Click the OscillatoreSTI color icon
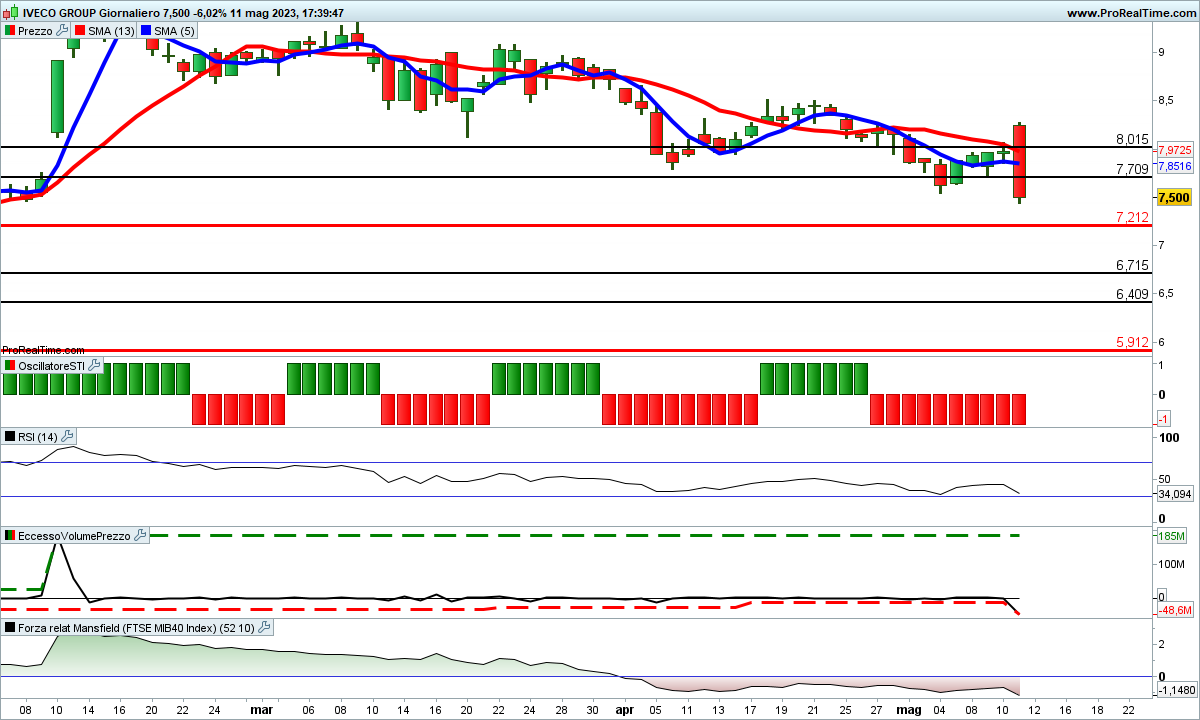This screenshot has height=720, width=1200. [x=10, y=366]
